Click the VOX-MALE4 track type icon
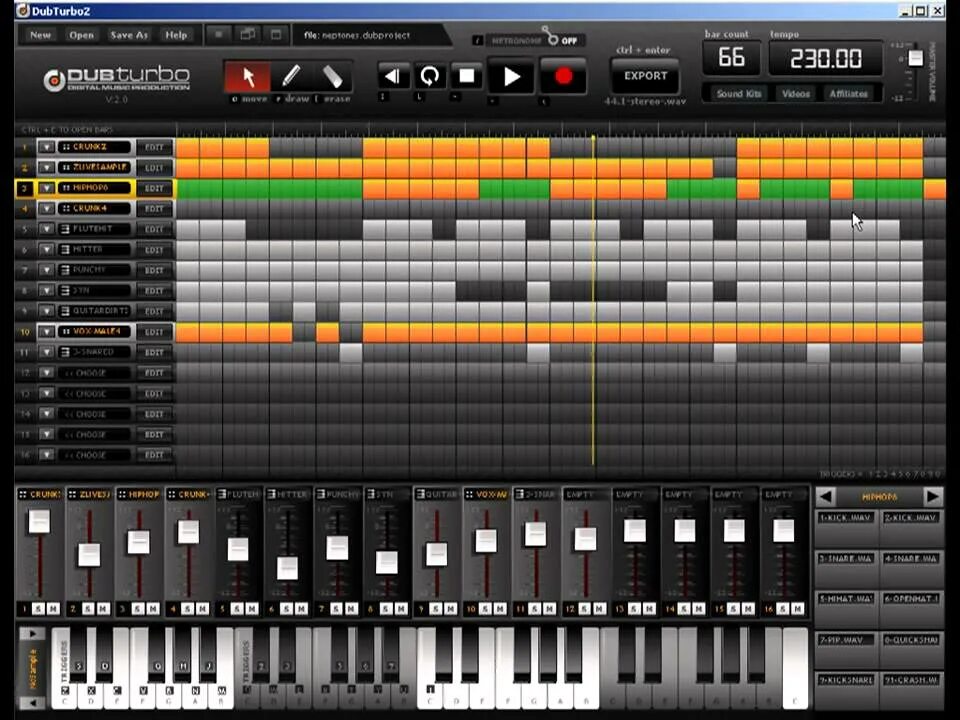 tap(65, 331)
